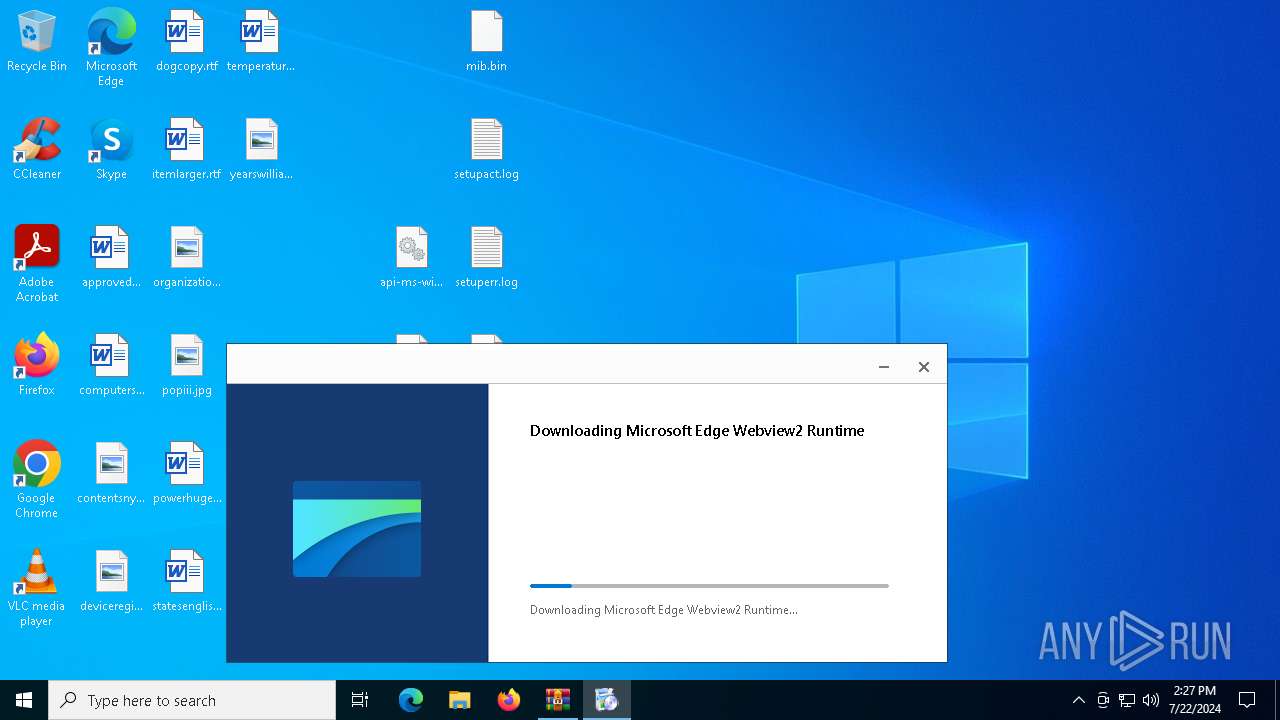This screenshot has width=1280, height=720.
Task: Select the CCleaner desktop shortcut
Action: [x=37, y=150]
